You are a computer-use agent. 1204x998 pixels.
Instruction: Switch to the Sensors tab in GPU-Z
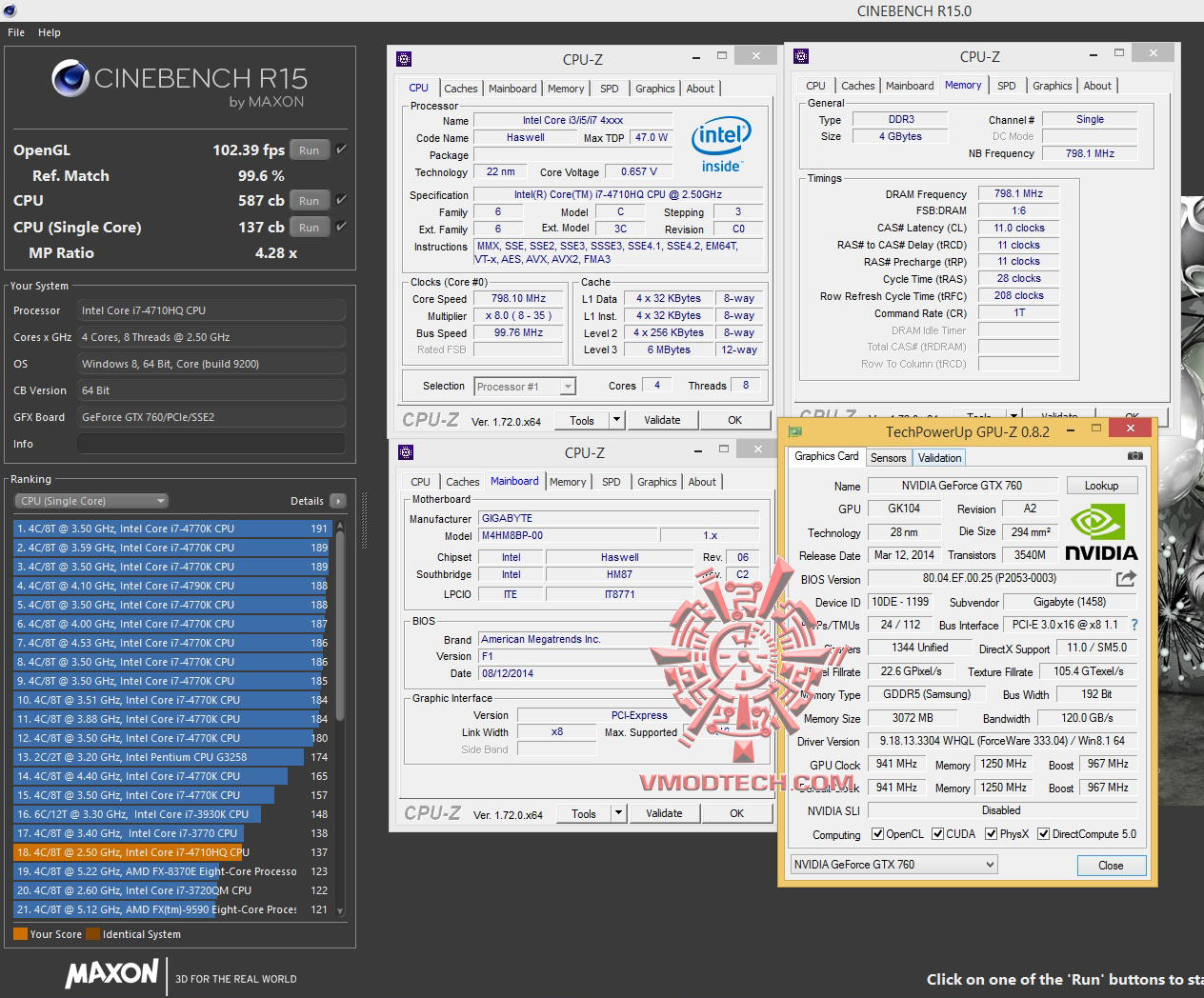889,458
